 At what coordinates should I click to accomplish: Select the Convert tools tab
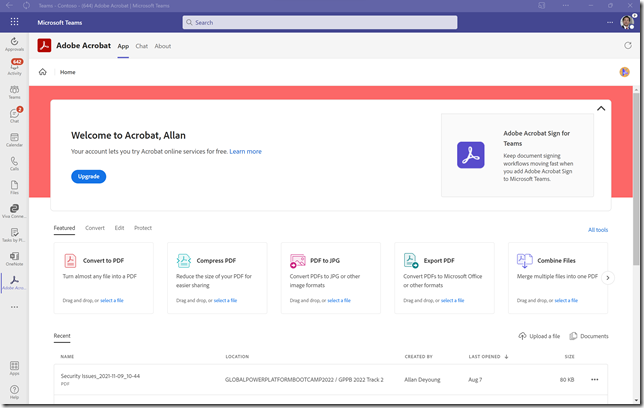point(95,228)
